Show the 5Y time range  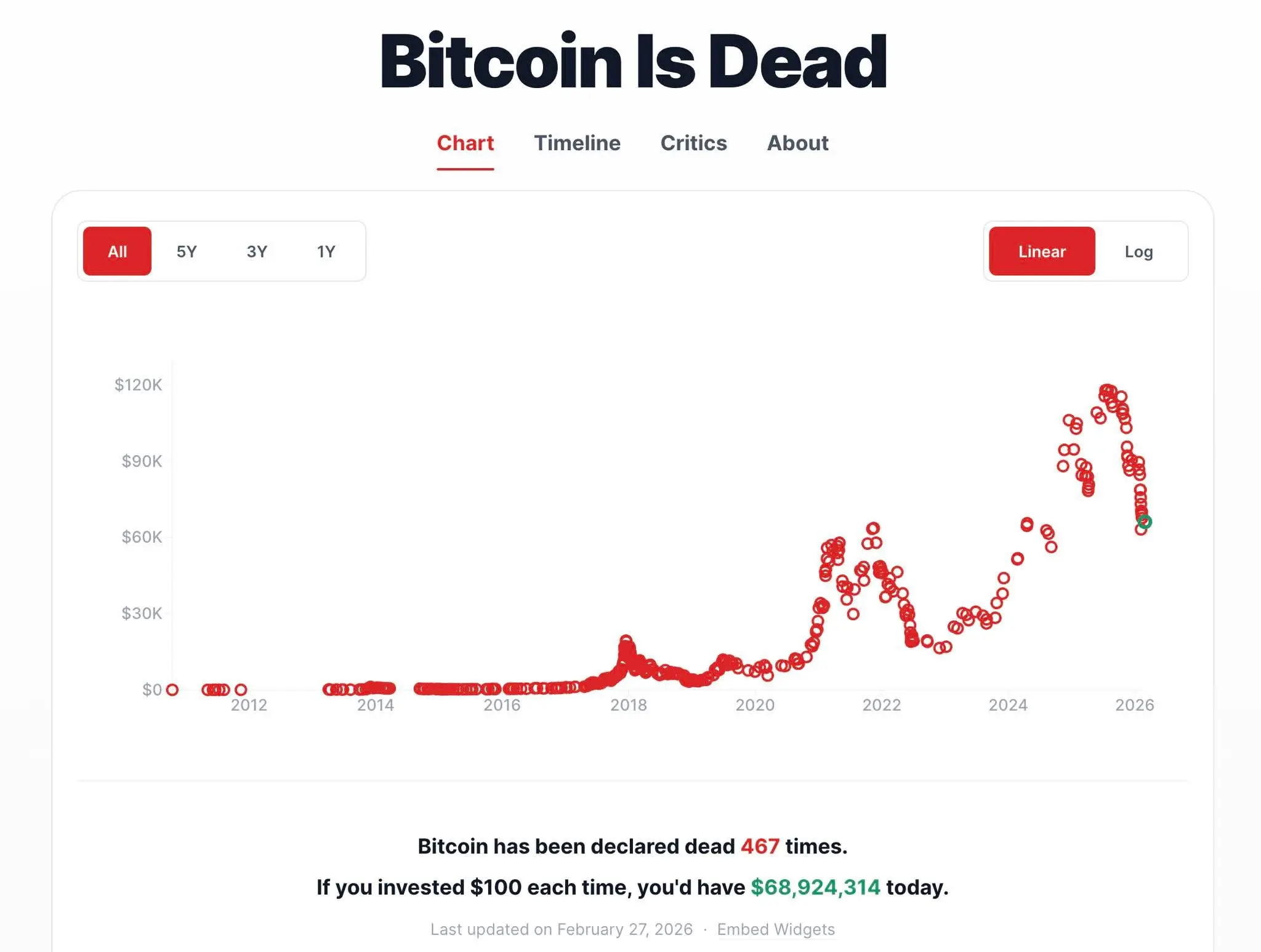(187, 251)
